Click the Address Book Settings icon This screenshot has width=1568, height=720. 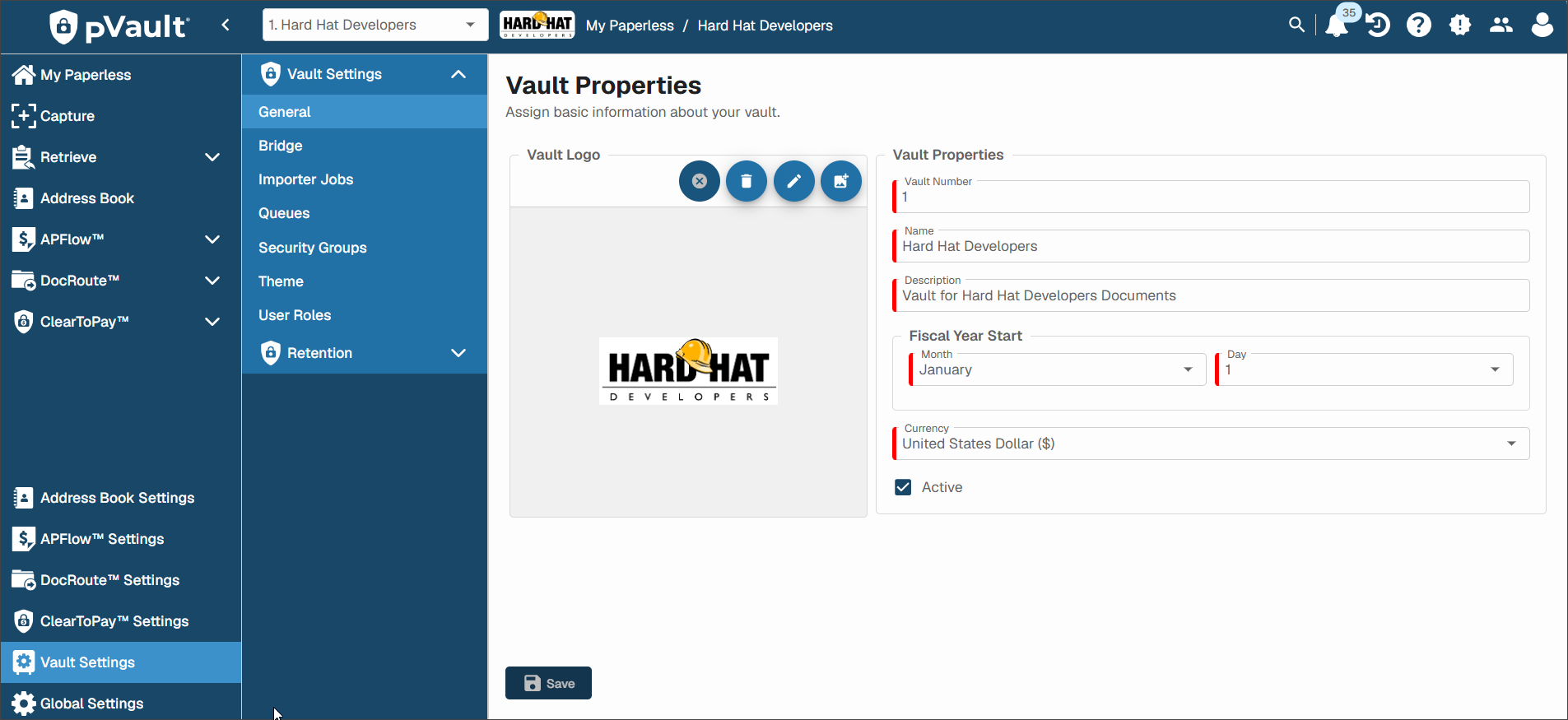pyautogui.click(x=24, y=498)
